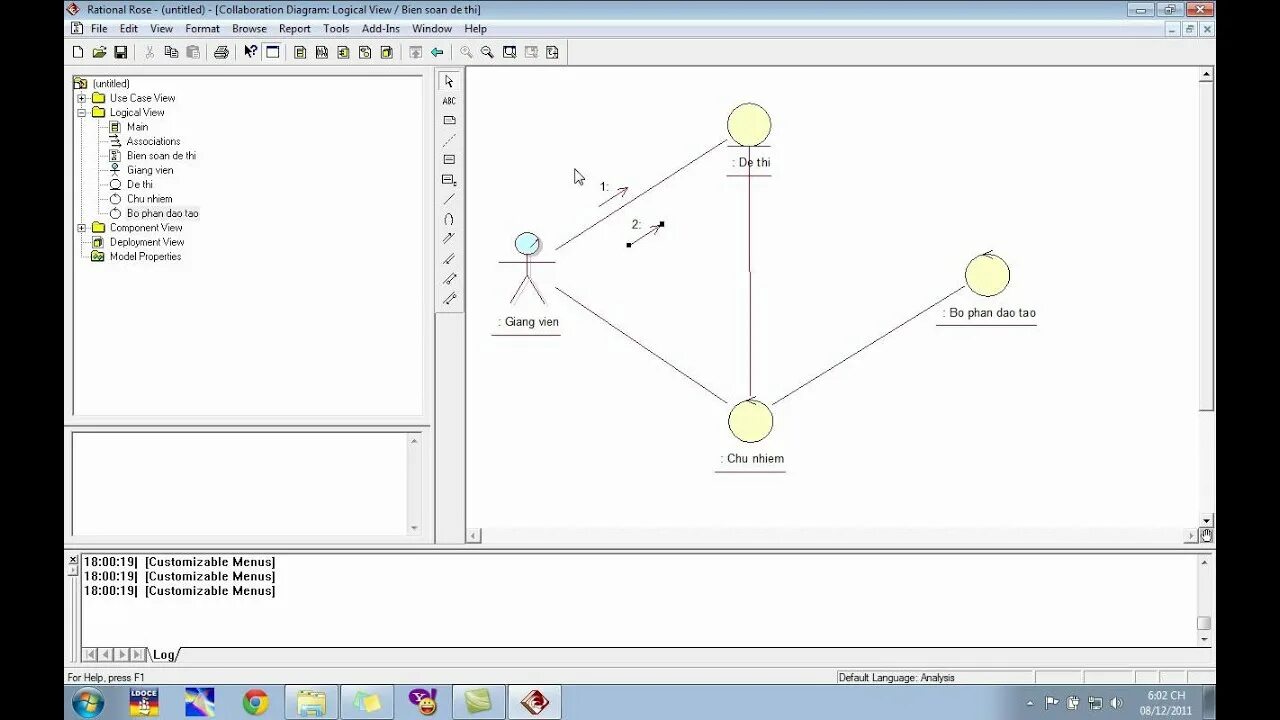This screenshot has width=1280, height=720.
Task: Select Associations in browser tree
Action: [x=153, y=142]
